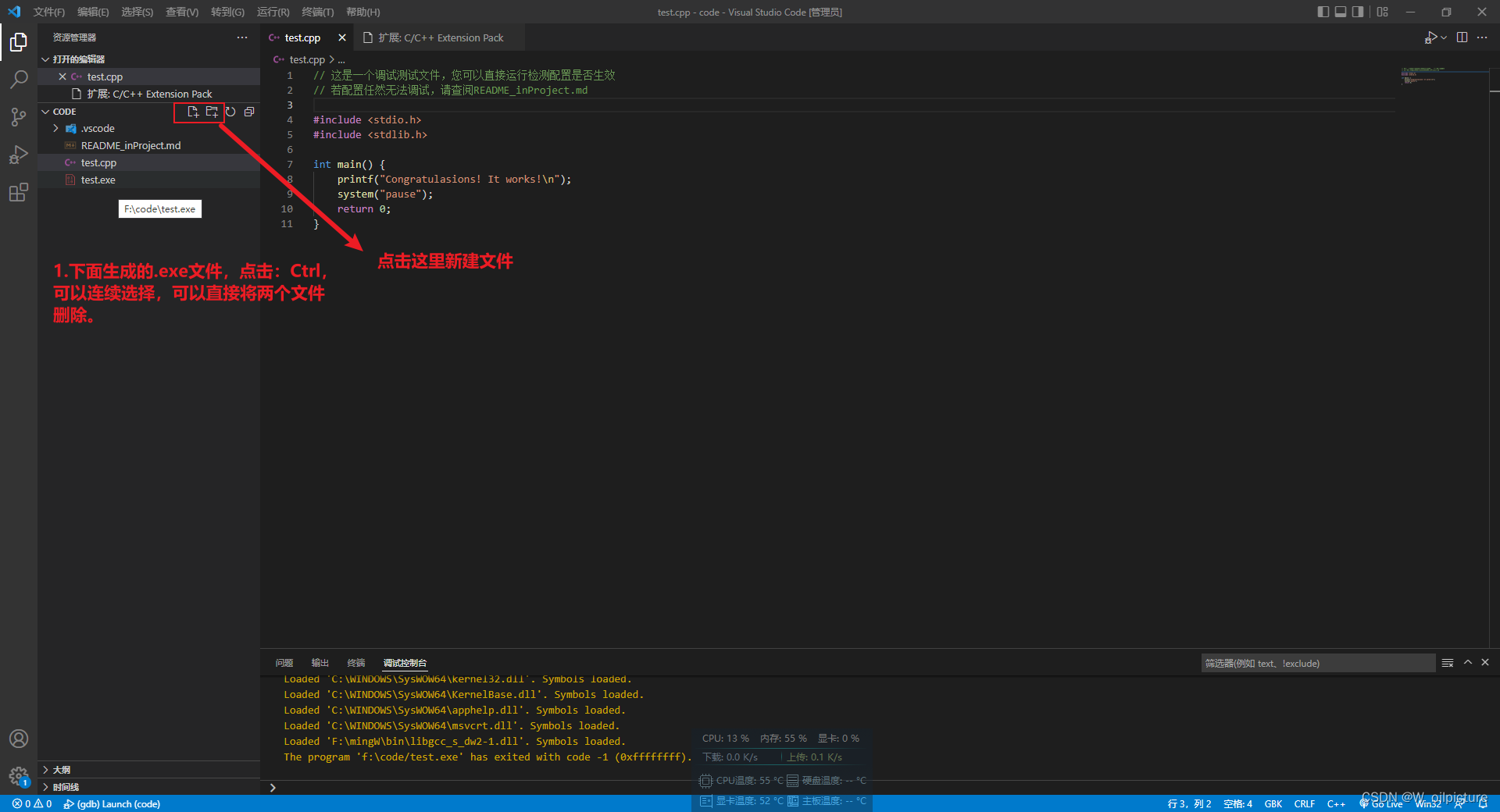This screenshot has width=1500, height=812.
Task: Open the 查看(V) menu
Action: 182,12
